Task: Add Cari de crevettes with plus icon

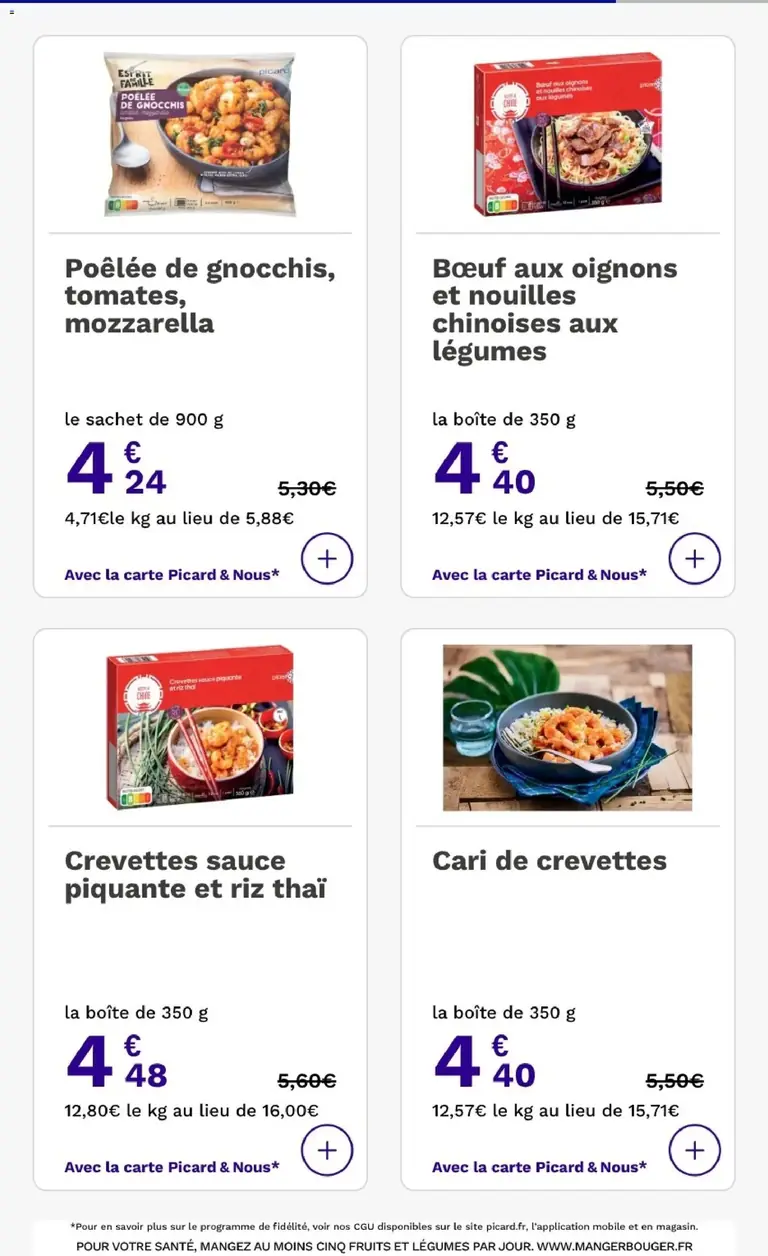Action: [695, 1150]
